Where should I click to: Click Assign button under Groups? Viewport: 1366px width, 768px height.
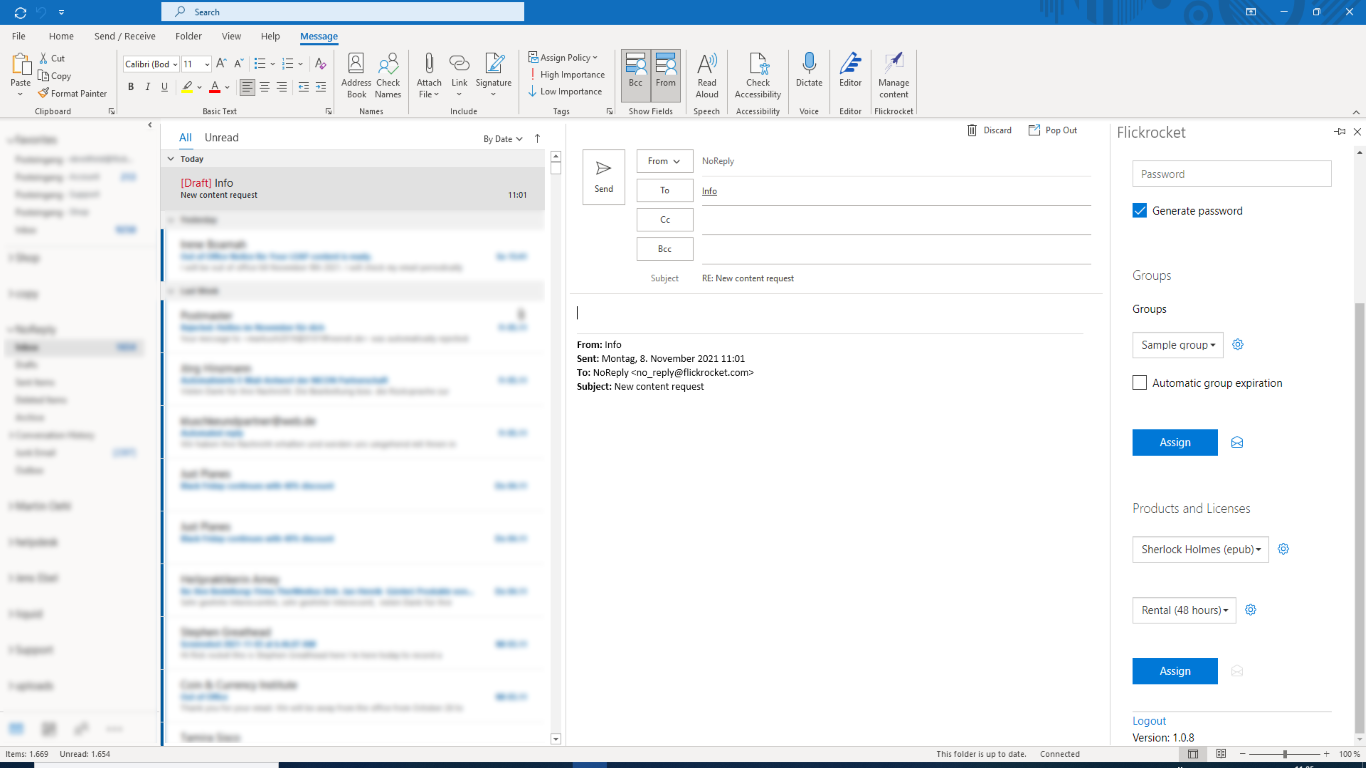click(1175, 442)
